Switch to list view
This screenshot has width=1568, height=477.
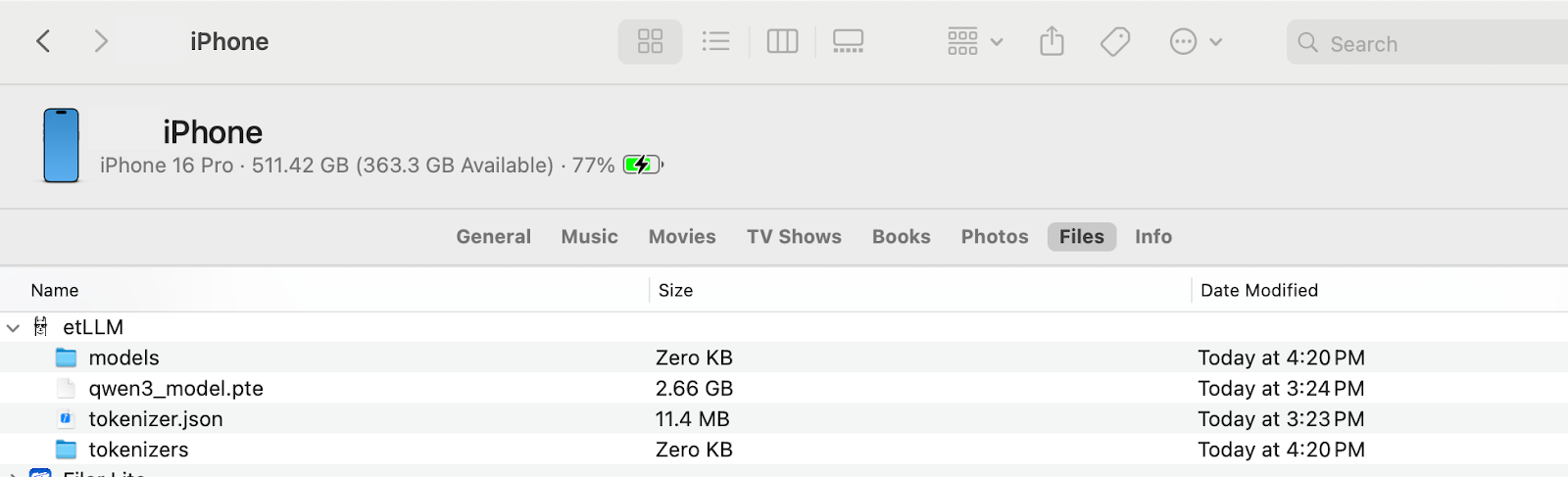click(x=715, y=41)
